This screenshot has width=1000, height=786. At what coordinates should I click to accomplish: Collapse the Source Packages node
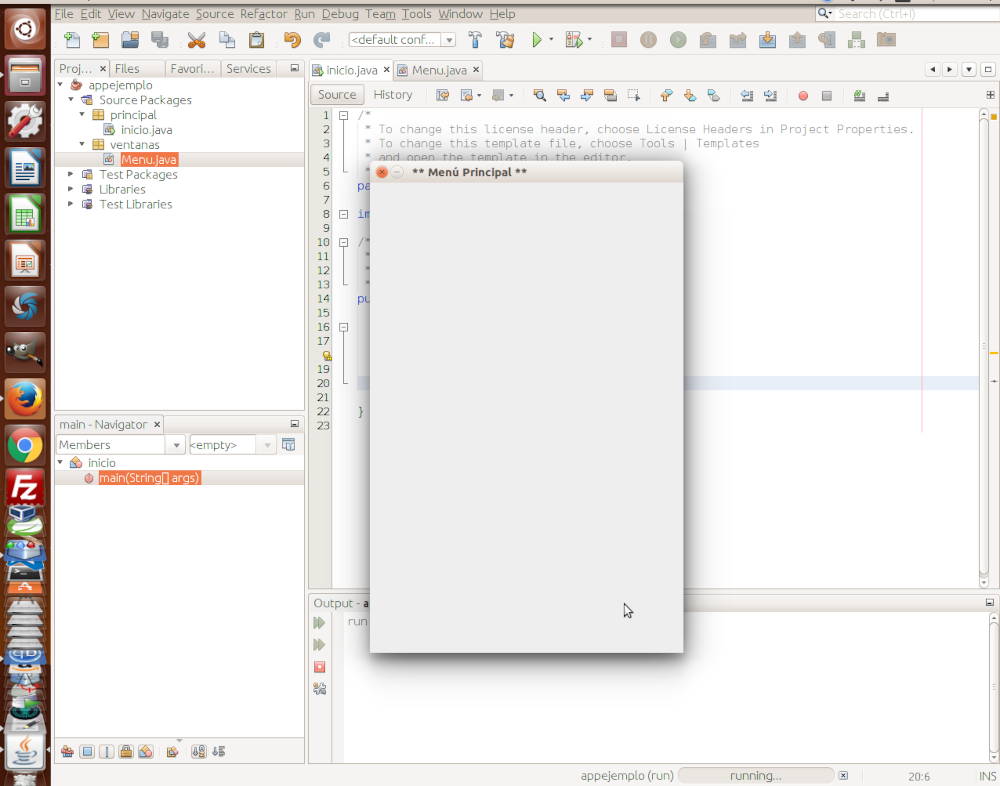pyautogui.click(x=70, y=99)
